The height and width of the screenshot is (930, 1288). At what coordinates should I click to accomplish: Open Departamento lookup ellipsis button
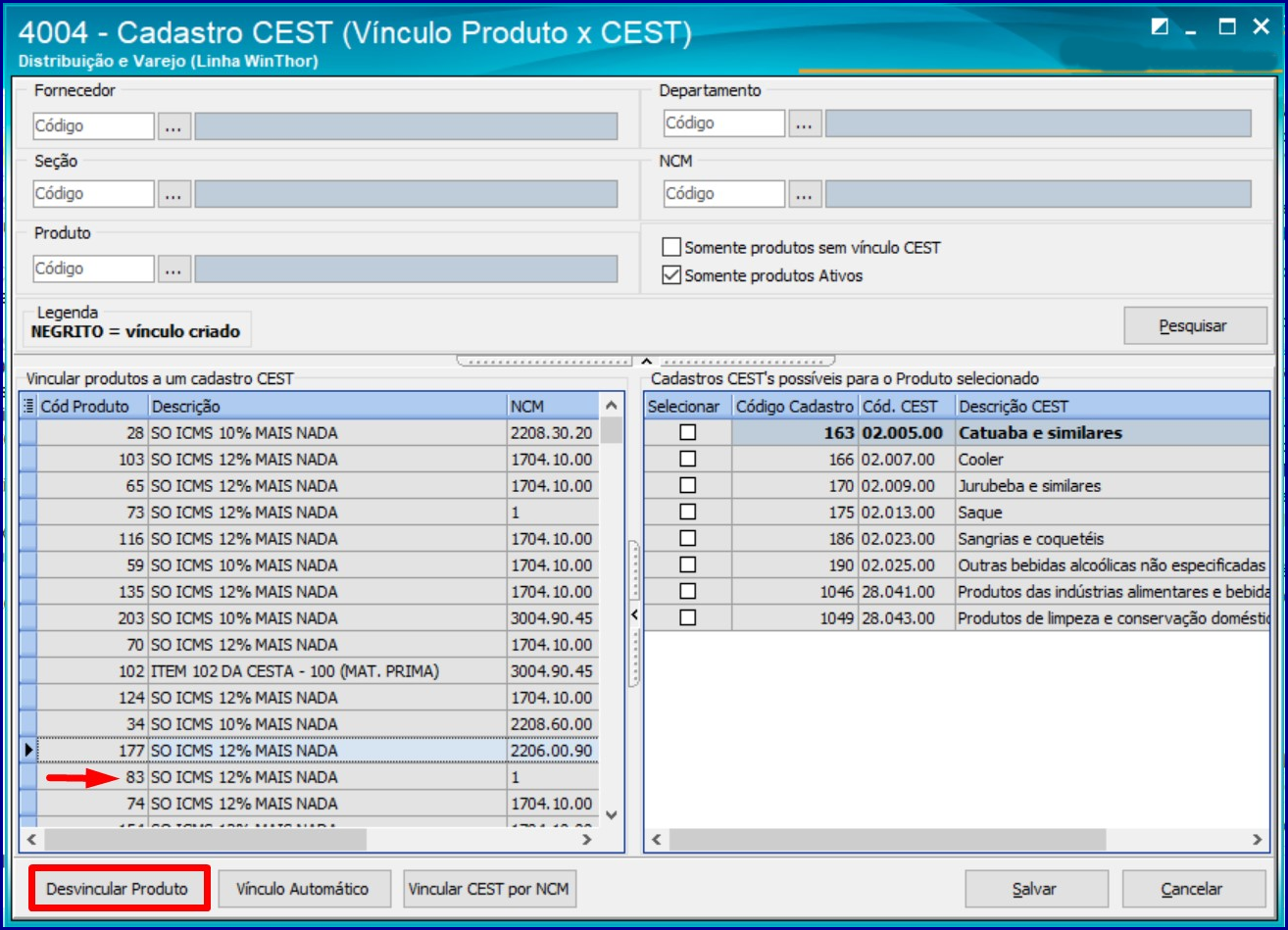[x=805, y=123]
